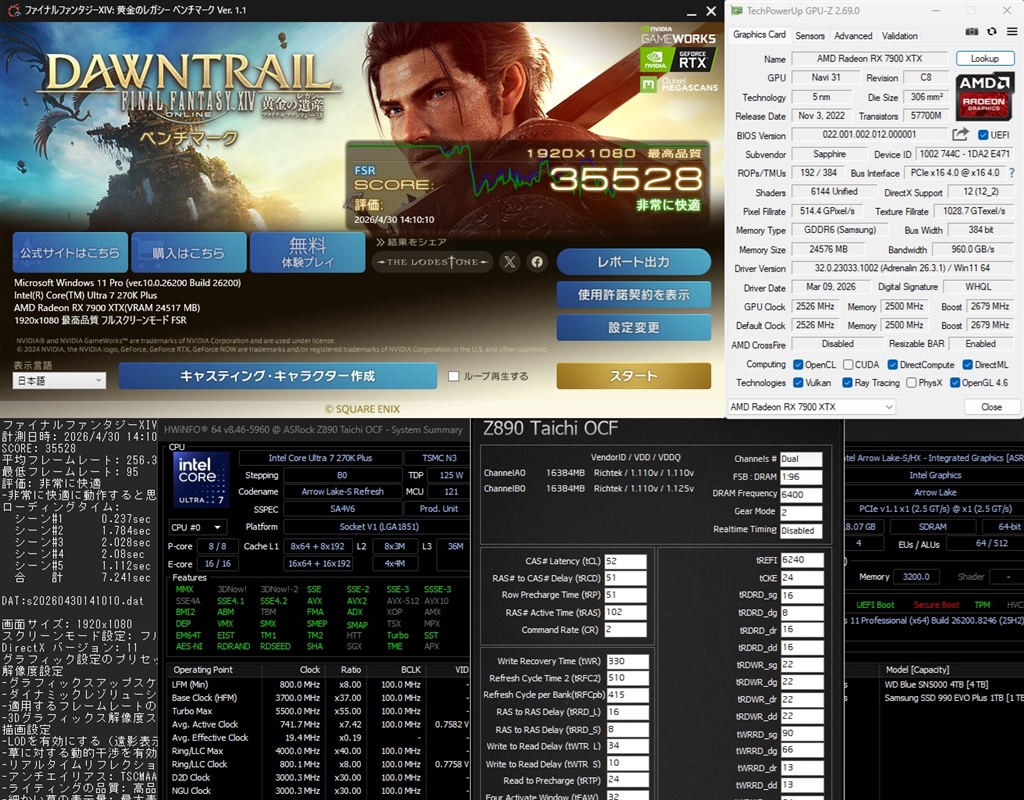Toggle the Ray Tracing checkbox

(847, 383)
